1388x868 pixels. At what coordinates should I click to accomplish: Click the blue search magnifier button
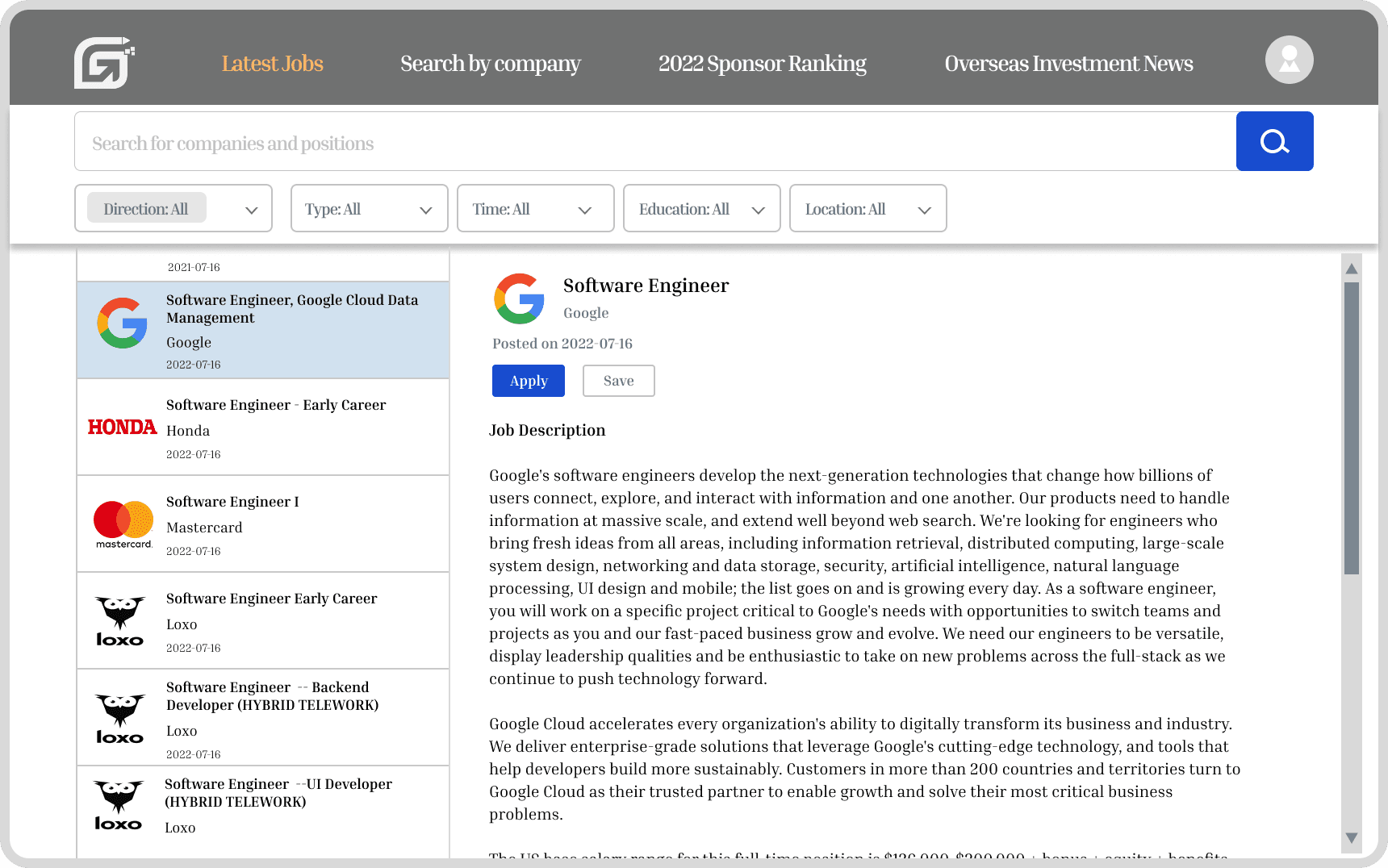point(1274,141)
